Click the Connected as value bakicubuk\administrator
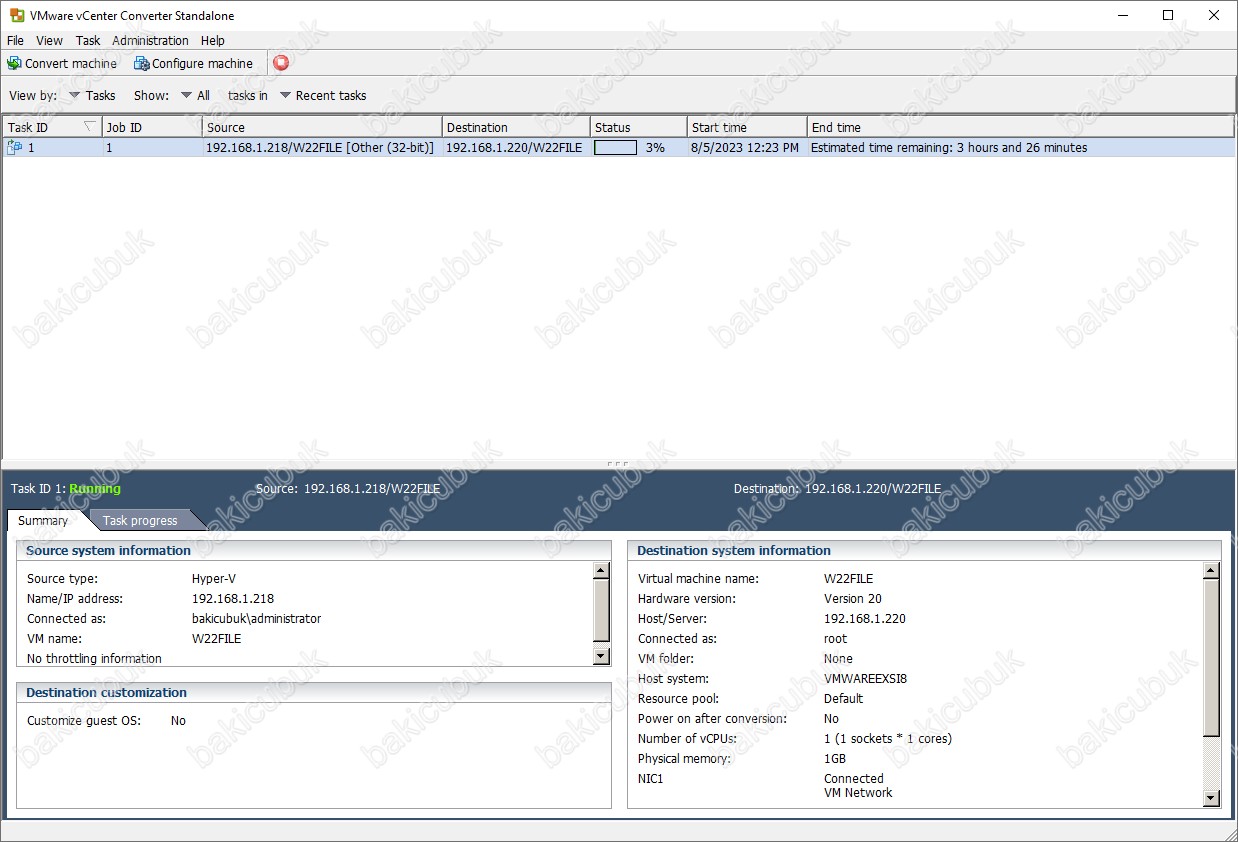 click(257, 619)
